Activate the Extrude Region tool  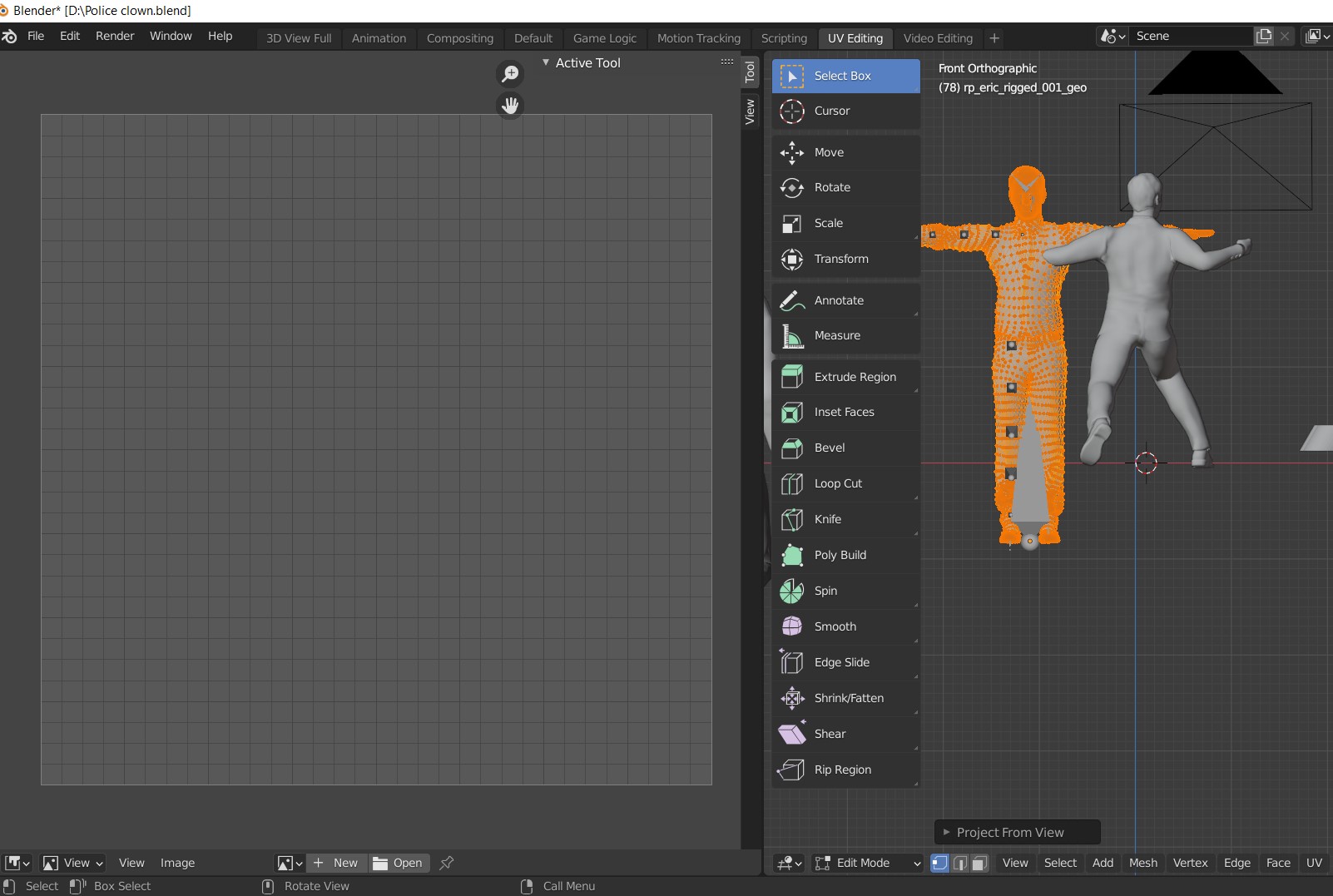click(x=845, y=377)
